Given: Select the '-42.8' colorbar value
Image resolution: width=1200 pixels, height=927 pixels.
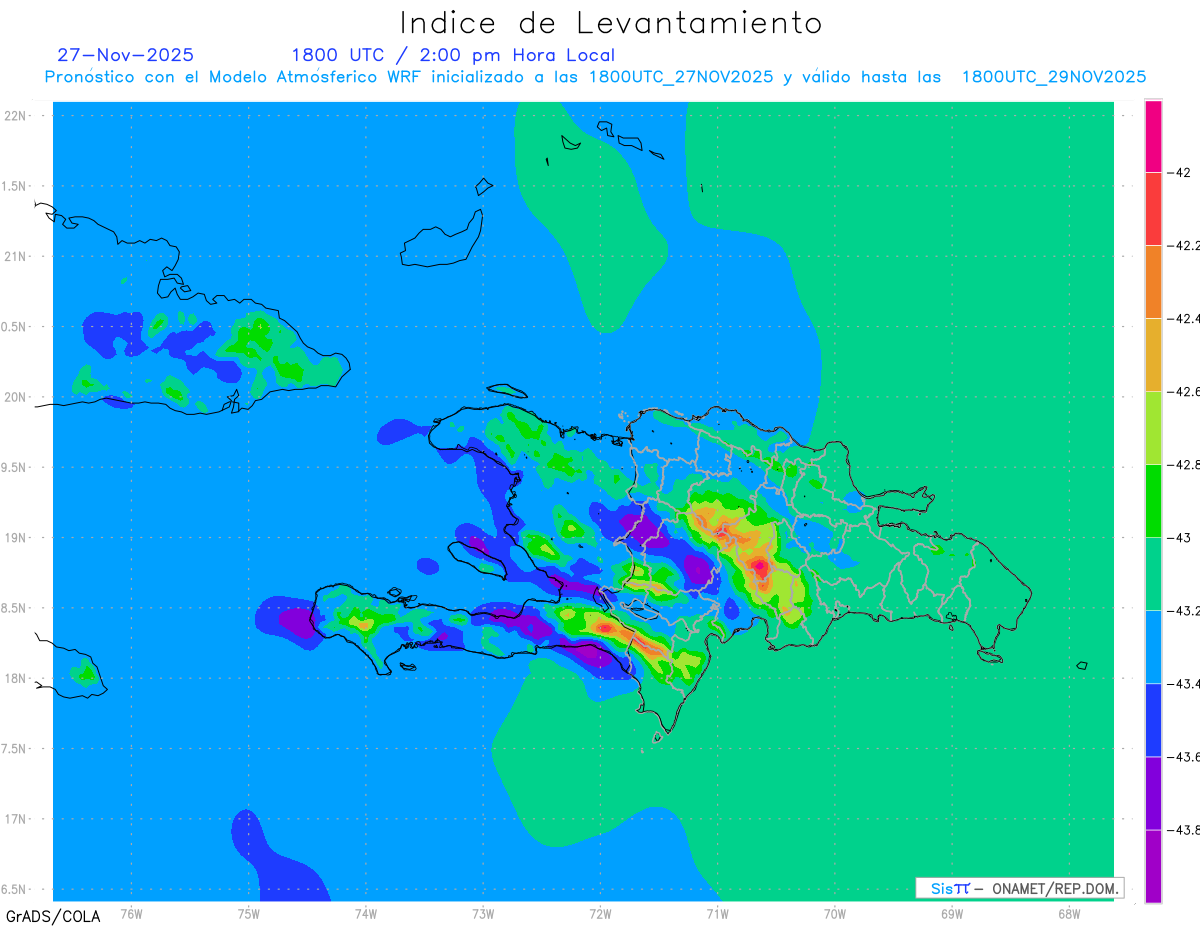Looking at the screenshot, I should point(1185,464).
